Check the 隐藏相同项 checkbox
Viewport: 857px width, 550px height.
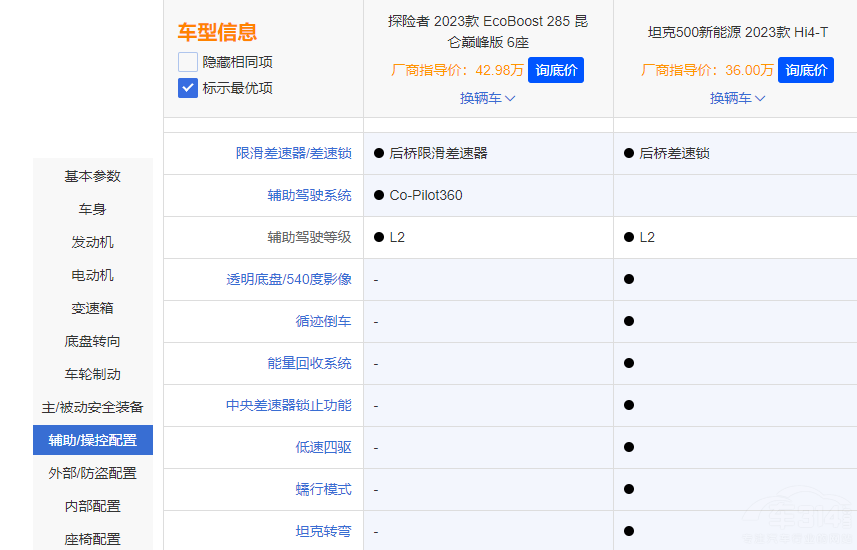coord(188,62)
